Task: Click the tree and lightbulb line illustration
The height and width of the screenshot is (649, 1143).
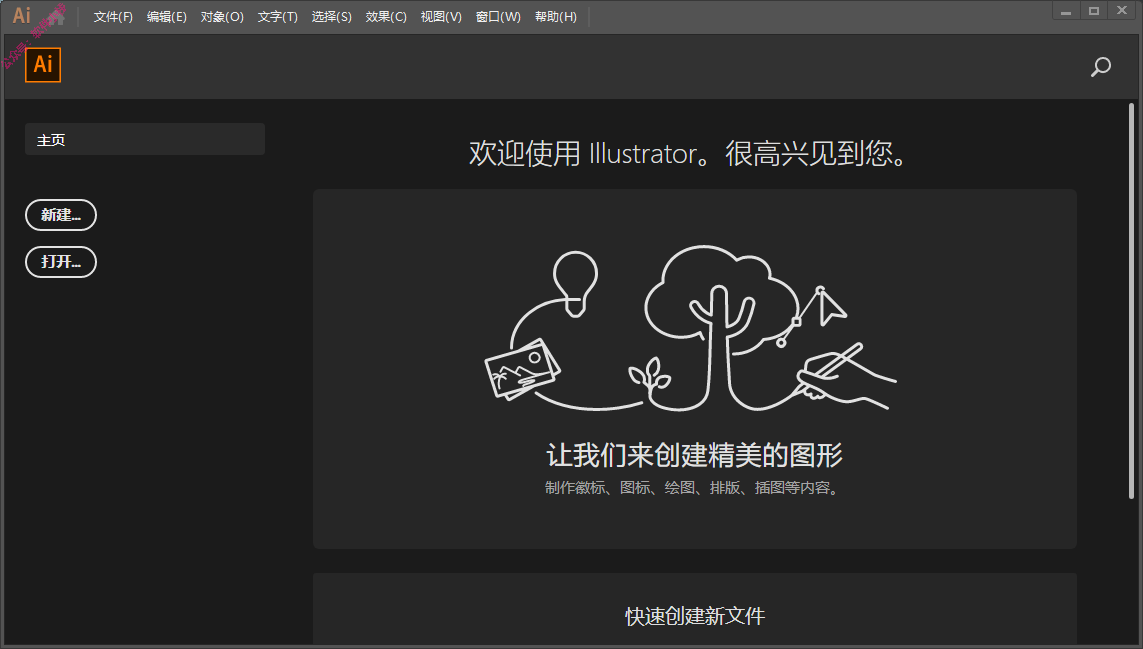Action: pos(691,328)
